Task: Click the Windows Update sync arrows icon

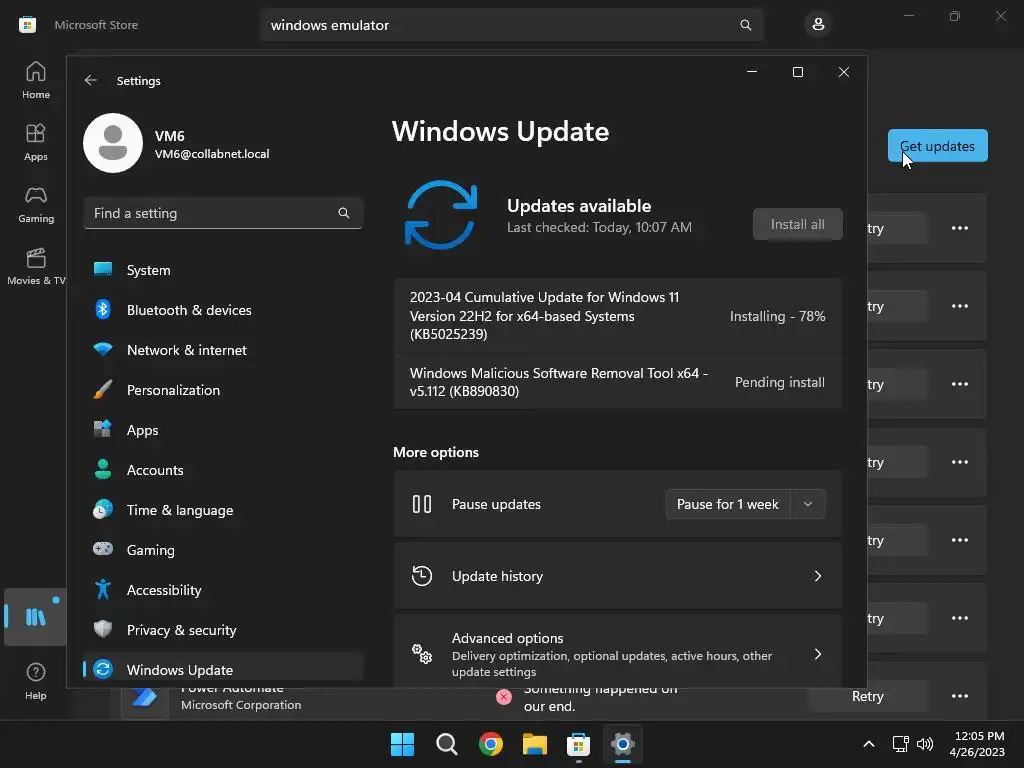Action: tap(441, 215)
